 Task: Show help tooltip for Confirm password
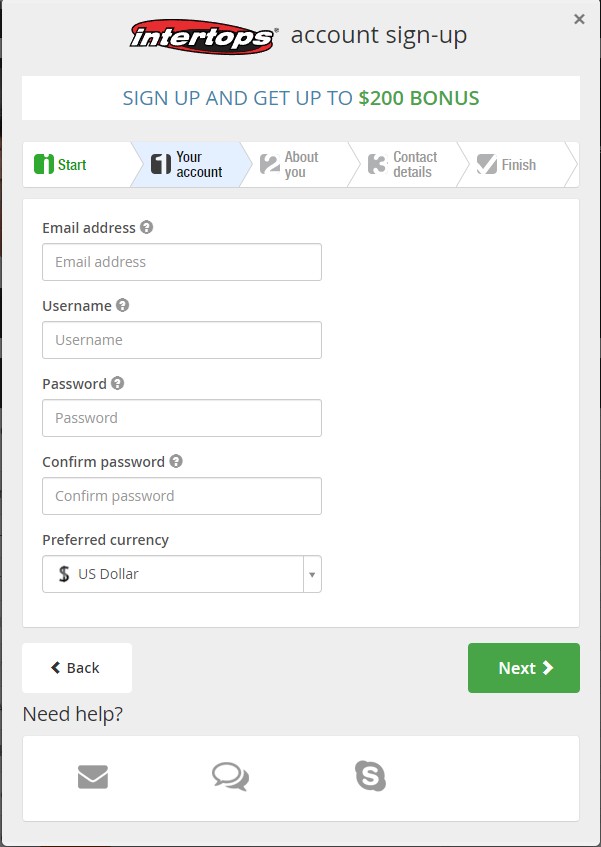pos(176,461)
